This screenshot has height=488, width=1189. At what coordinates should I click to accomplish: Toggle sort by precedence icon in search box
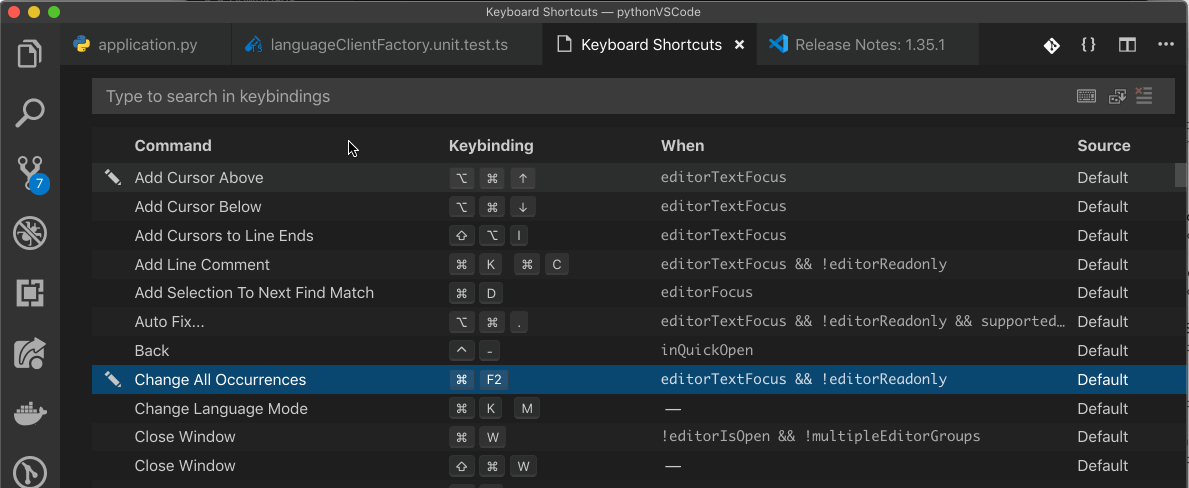pos(1118,96)
